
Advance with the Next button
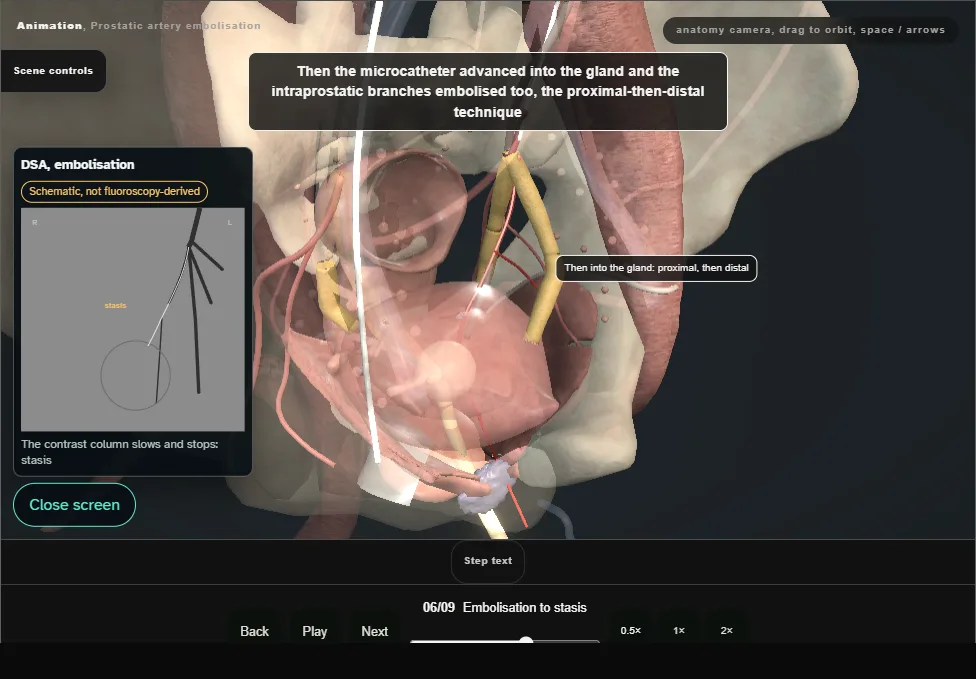point(374,631)
